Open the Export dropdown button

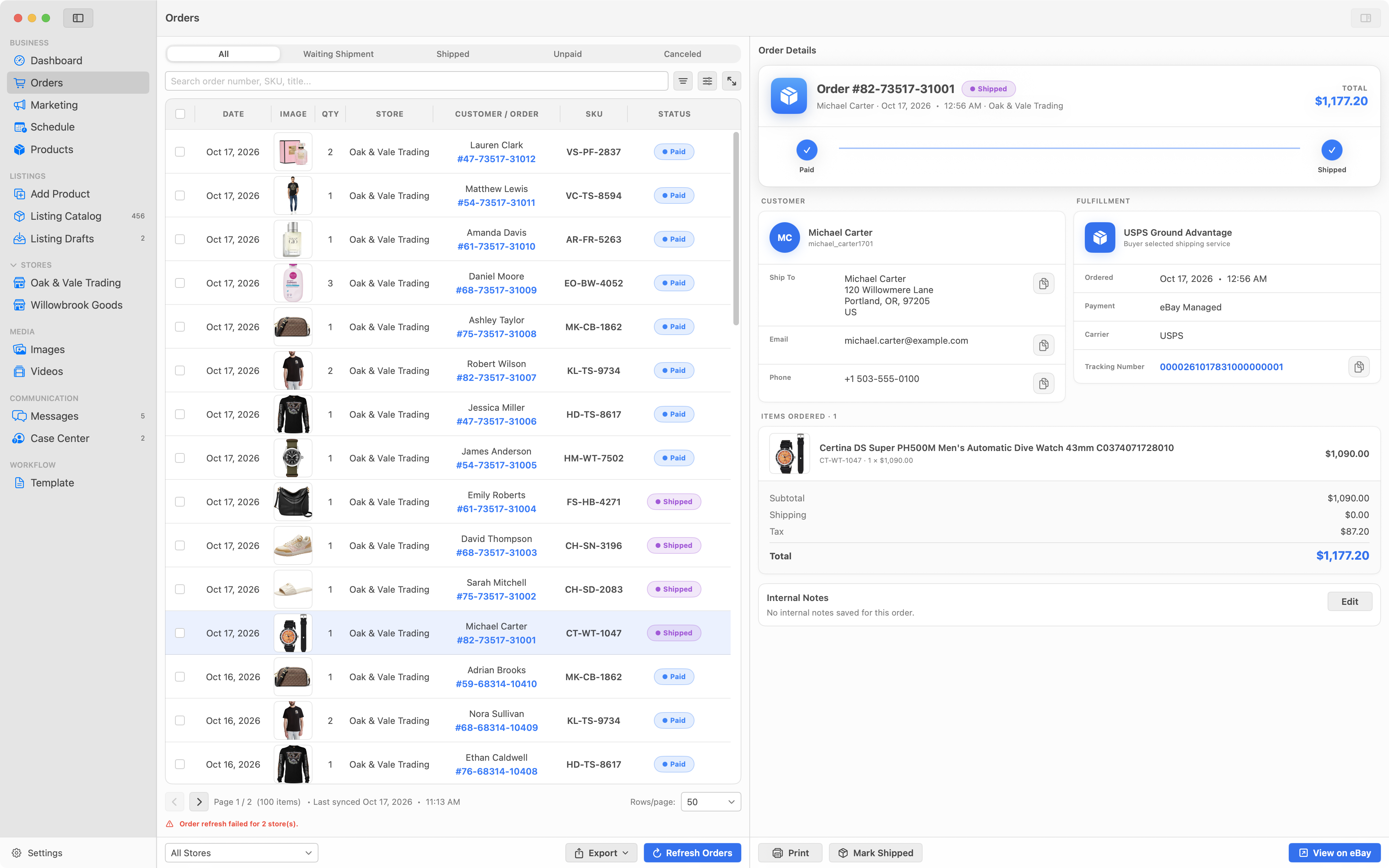(601, 853)
